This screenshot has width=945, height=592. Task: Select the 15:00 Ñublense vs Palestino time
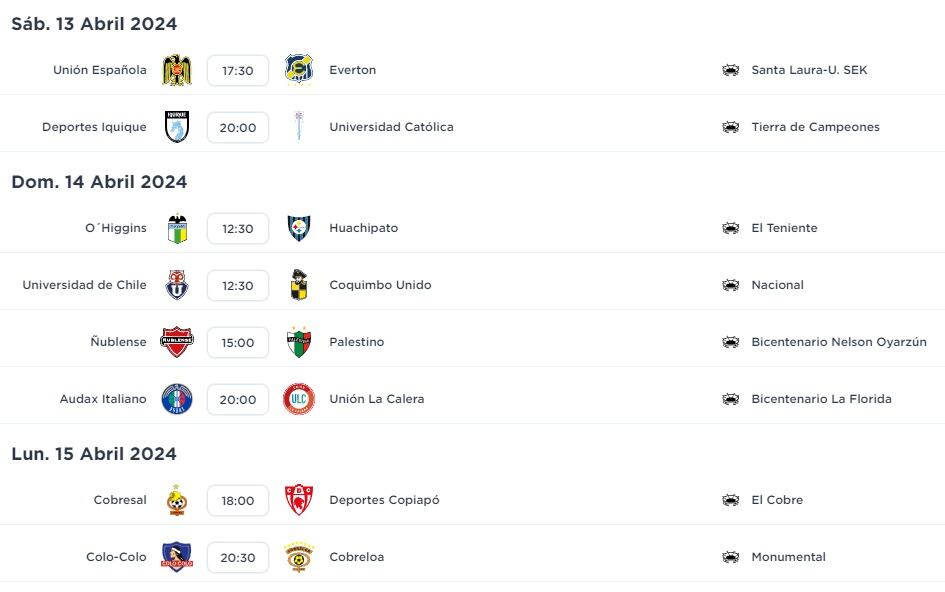(237, 342)
